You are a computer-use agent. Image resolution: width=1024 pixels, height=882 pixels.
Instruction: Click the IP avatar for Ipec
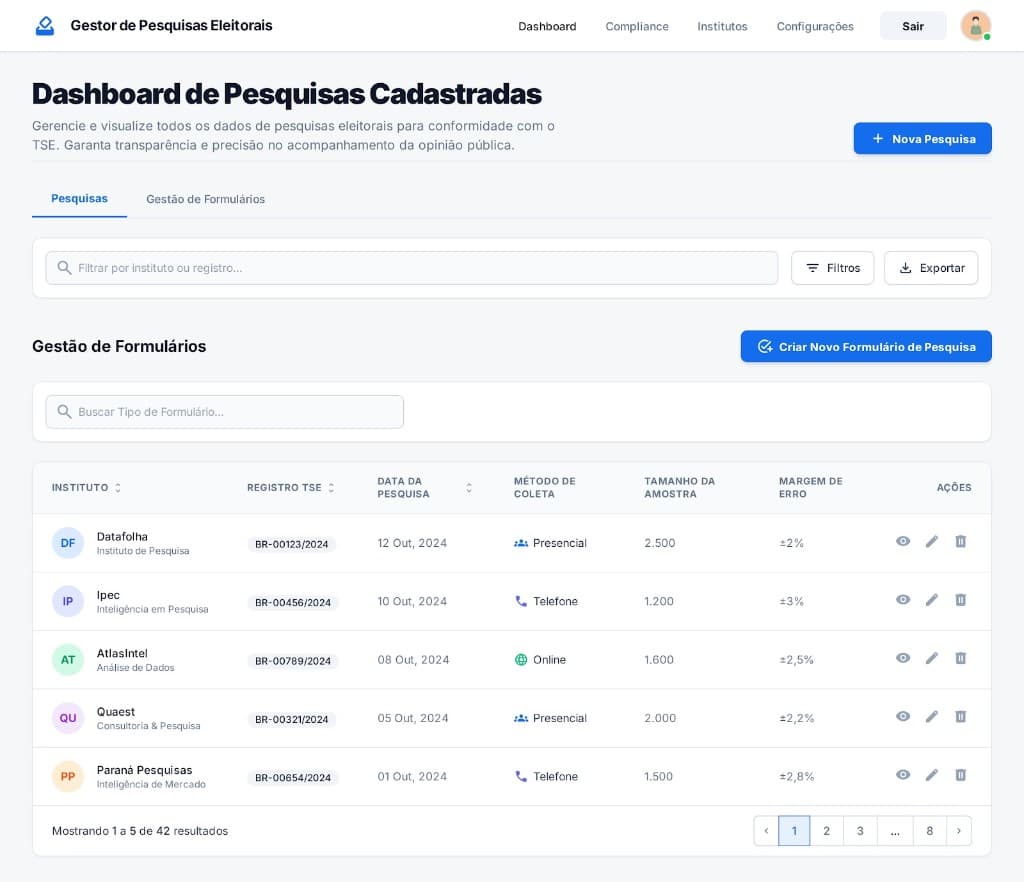tap(68, 601)
